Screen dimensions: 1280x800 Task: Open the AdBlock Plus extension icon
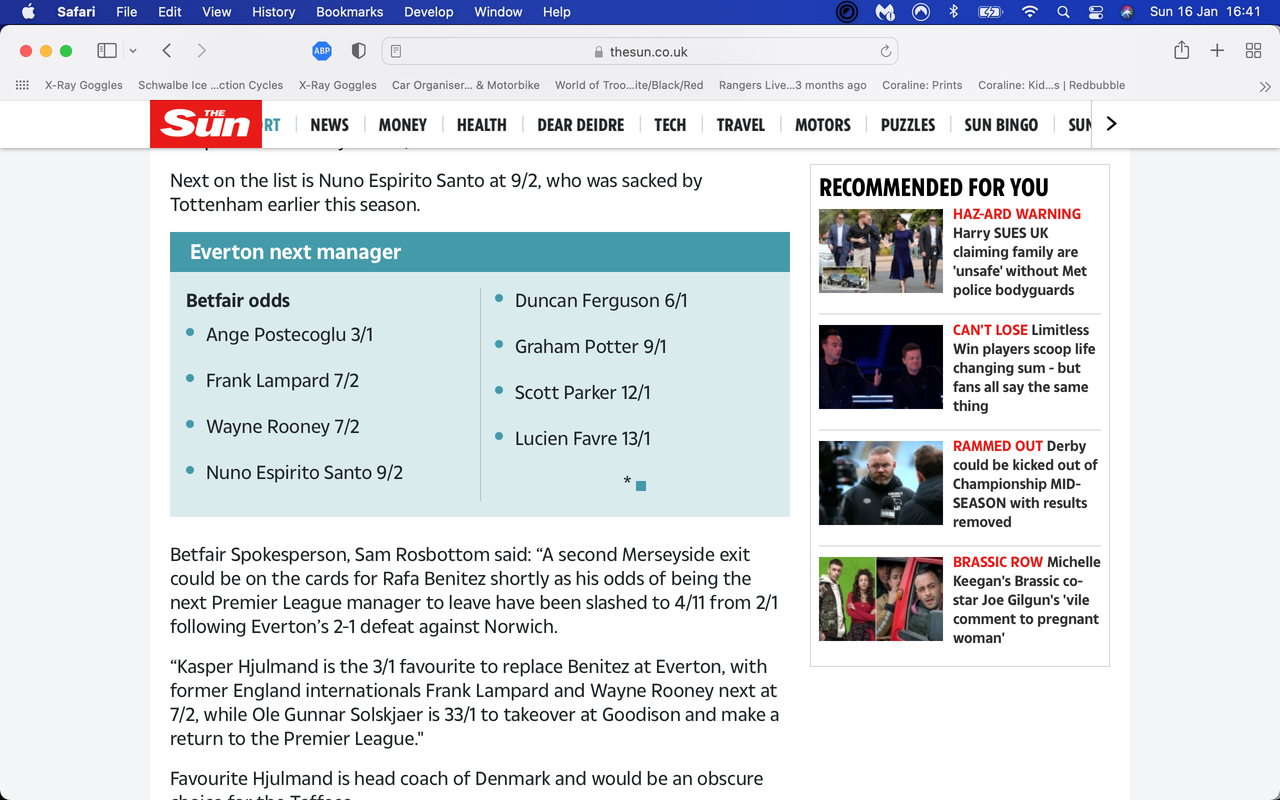click(322, 51)
